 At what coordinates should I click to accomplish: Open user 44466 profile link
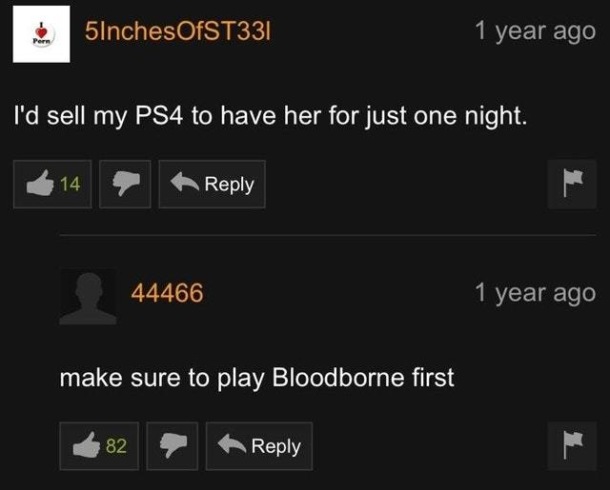tap(167, 293)
